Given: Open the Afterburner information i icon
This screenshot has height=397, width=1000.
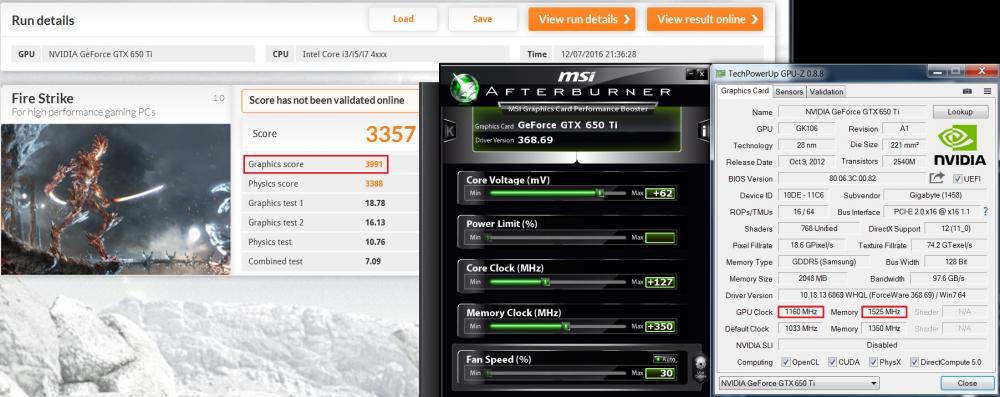Looking at the screenshot, I should click(x=705, y=131).
